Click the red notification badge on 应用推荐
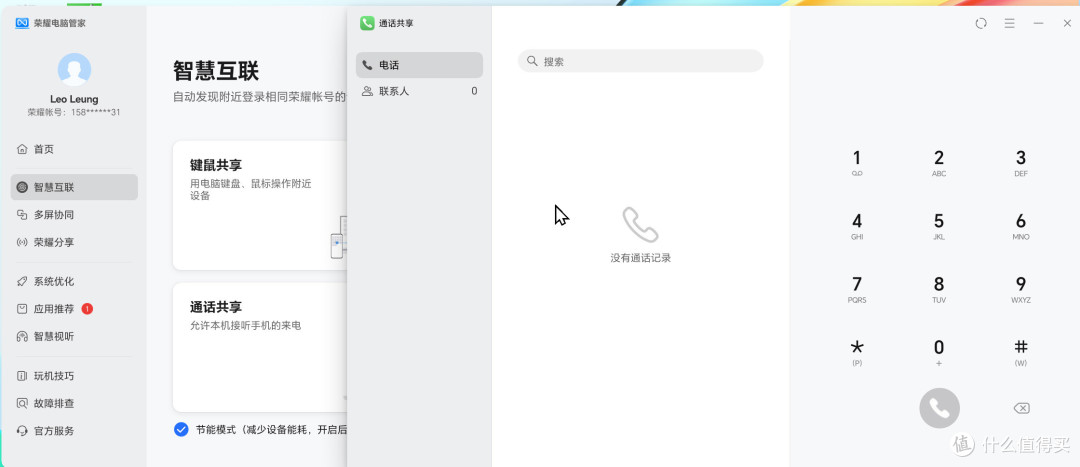 (87, 309)
